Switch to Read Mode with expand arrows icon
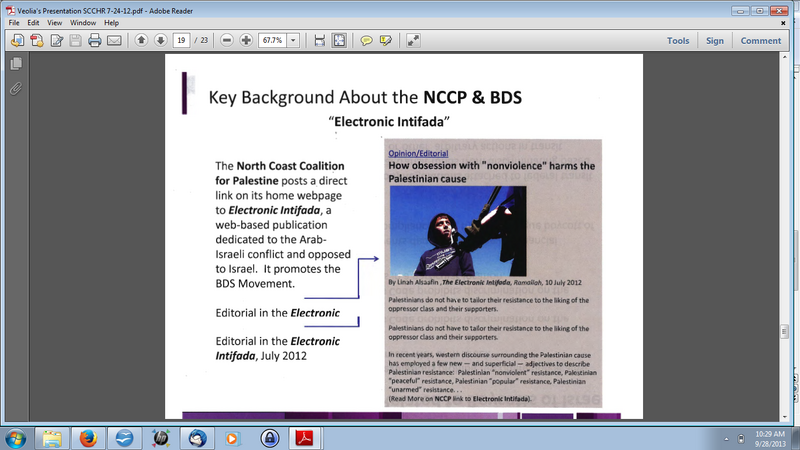The image size is (800, 450). coord(413,40)
